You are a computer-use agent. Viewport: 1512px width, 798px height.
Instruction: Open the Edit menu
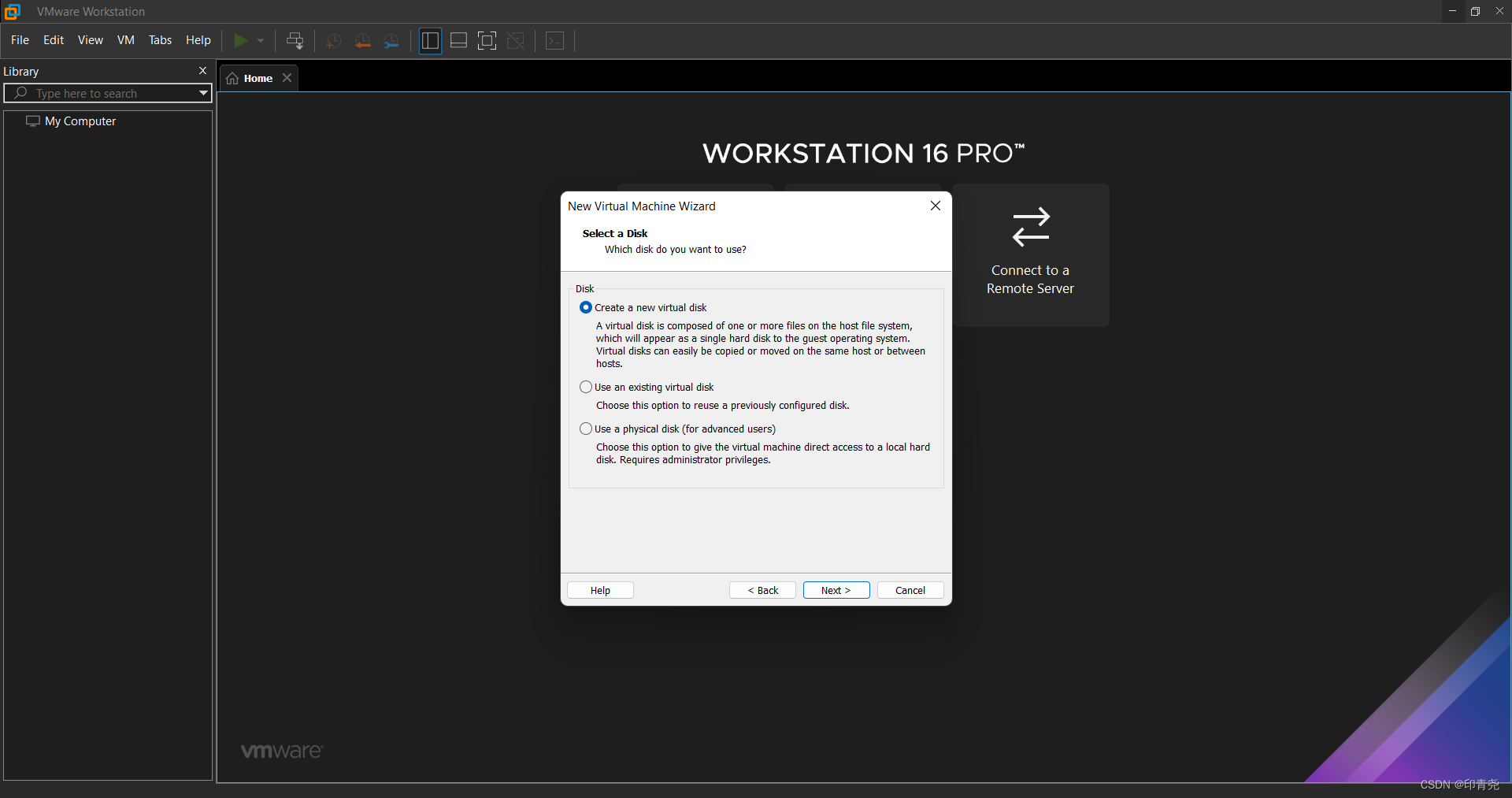(54, 40)
